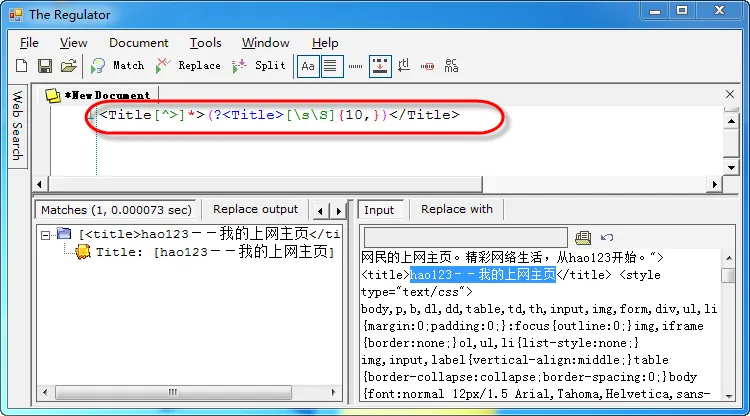The width and height of the screenshot is (750, 416).
Task: Run the Split command
Action: coord(259,66)
